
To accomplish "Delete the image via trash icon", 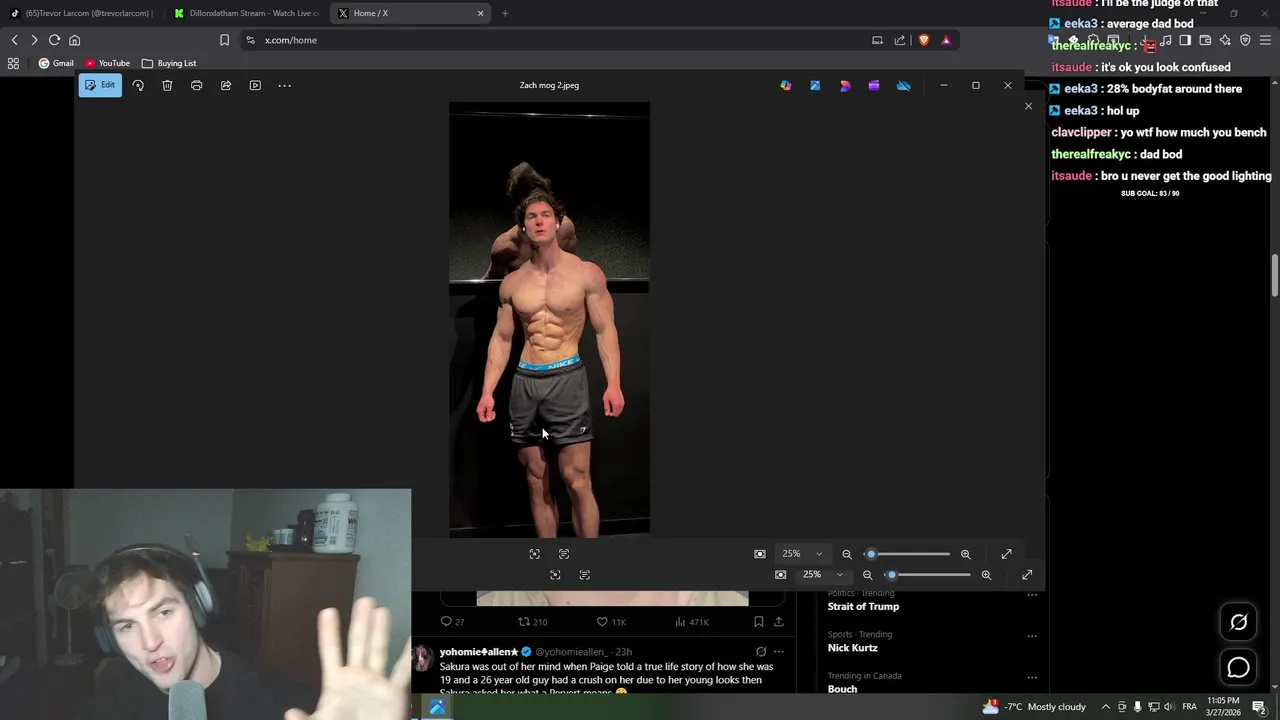I will pyautogui.click(x=167, y=85).
